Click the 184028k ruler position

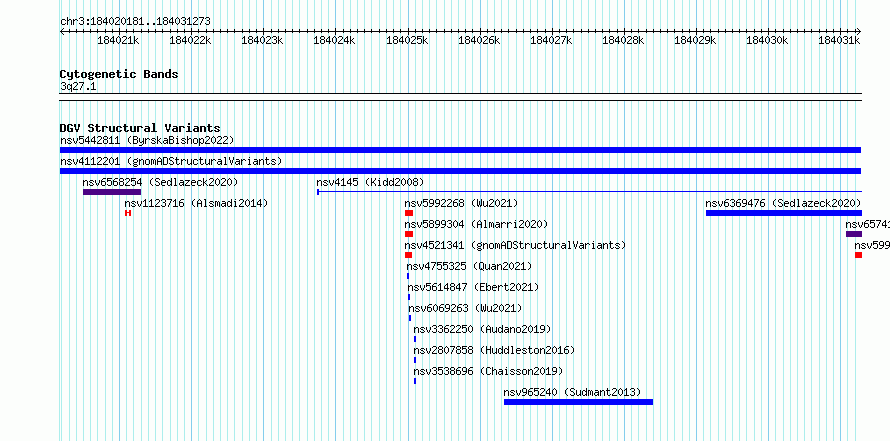click(x=623, y=40)
